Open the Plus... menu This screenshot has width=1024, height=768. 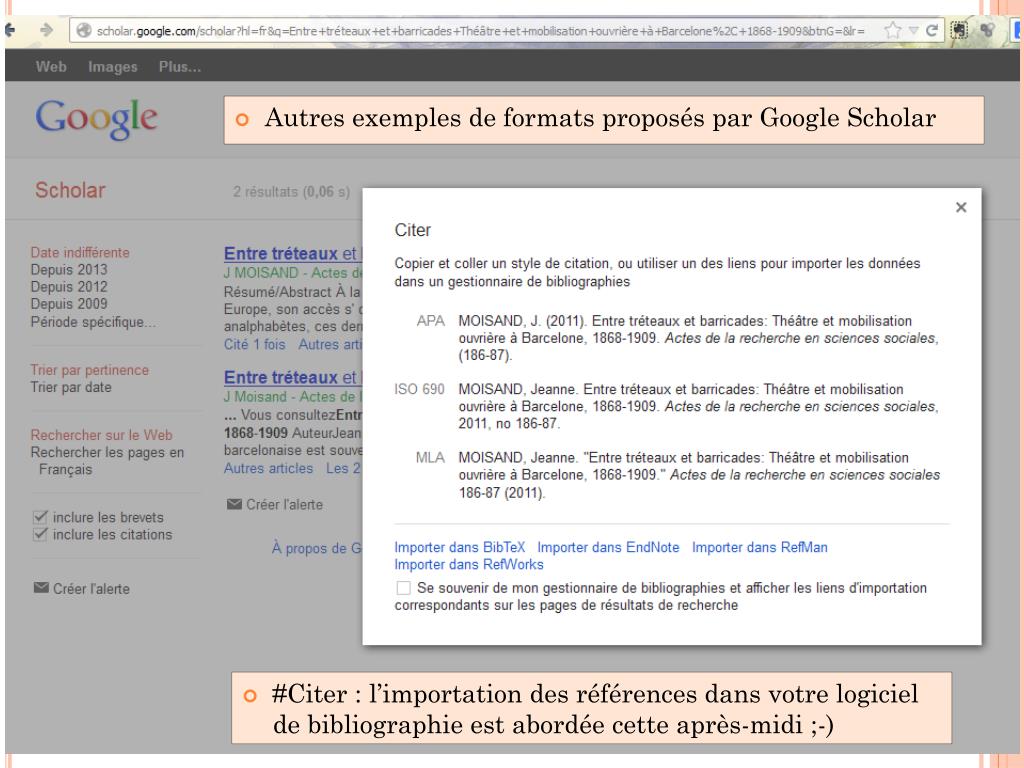(180, 67)
